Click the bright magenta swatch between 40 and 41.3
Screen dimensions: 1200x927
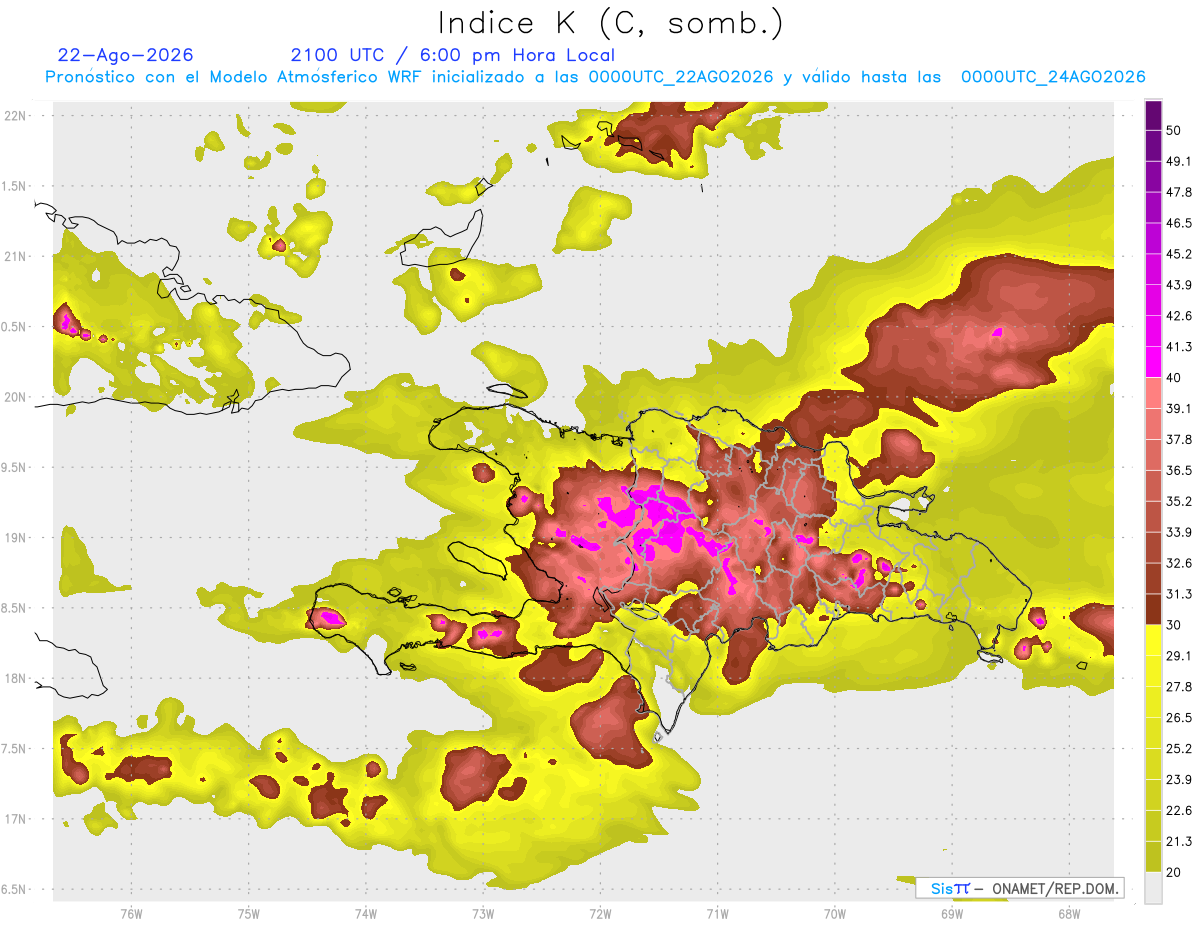click(x=1153, y=362)
